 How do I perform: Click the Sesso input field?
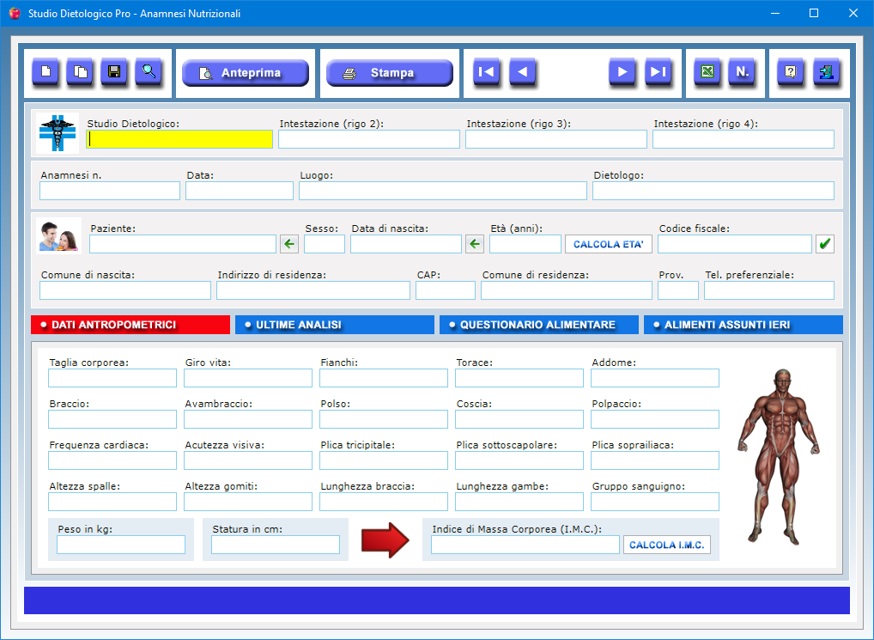click(x=324, y=244)
